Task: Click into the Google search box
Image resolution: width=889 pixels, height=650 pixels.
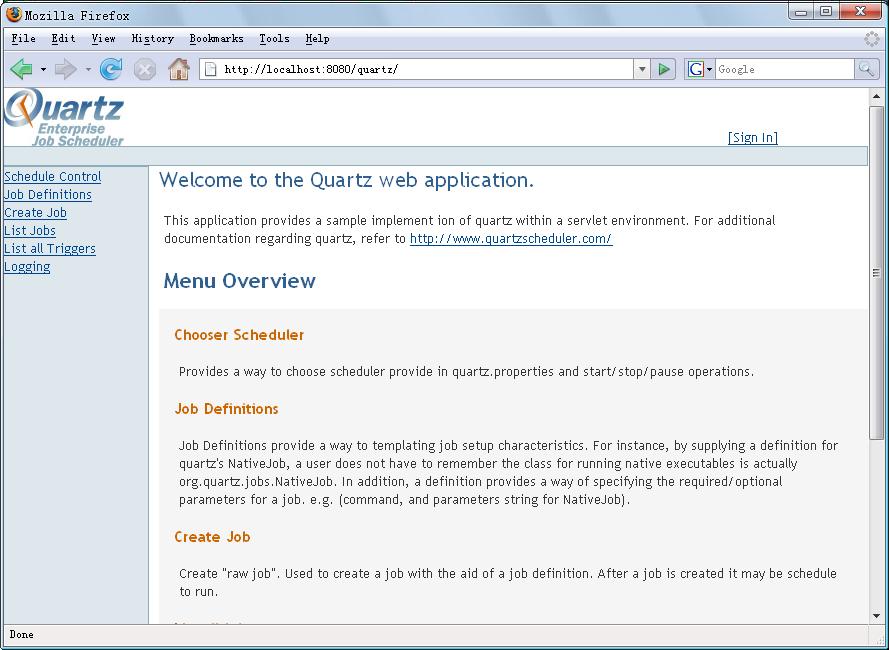Action: (x=785, y=69)
